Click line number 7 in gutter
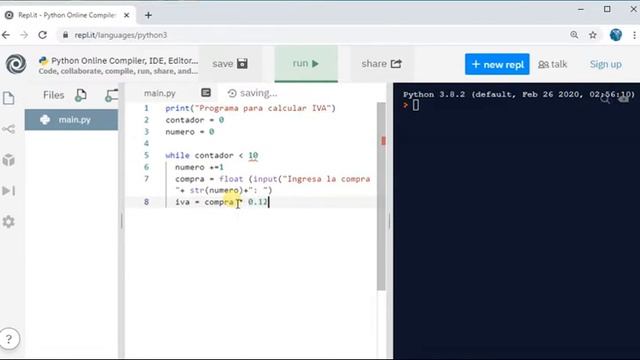The height and width of the screenshot is (360, 640). click(x=147, y=179)
